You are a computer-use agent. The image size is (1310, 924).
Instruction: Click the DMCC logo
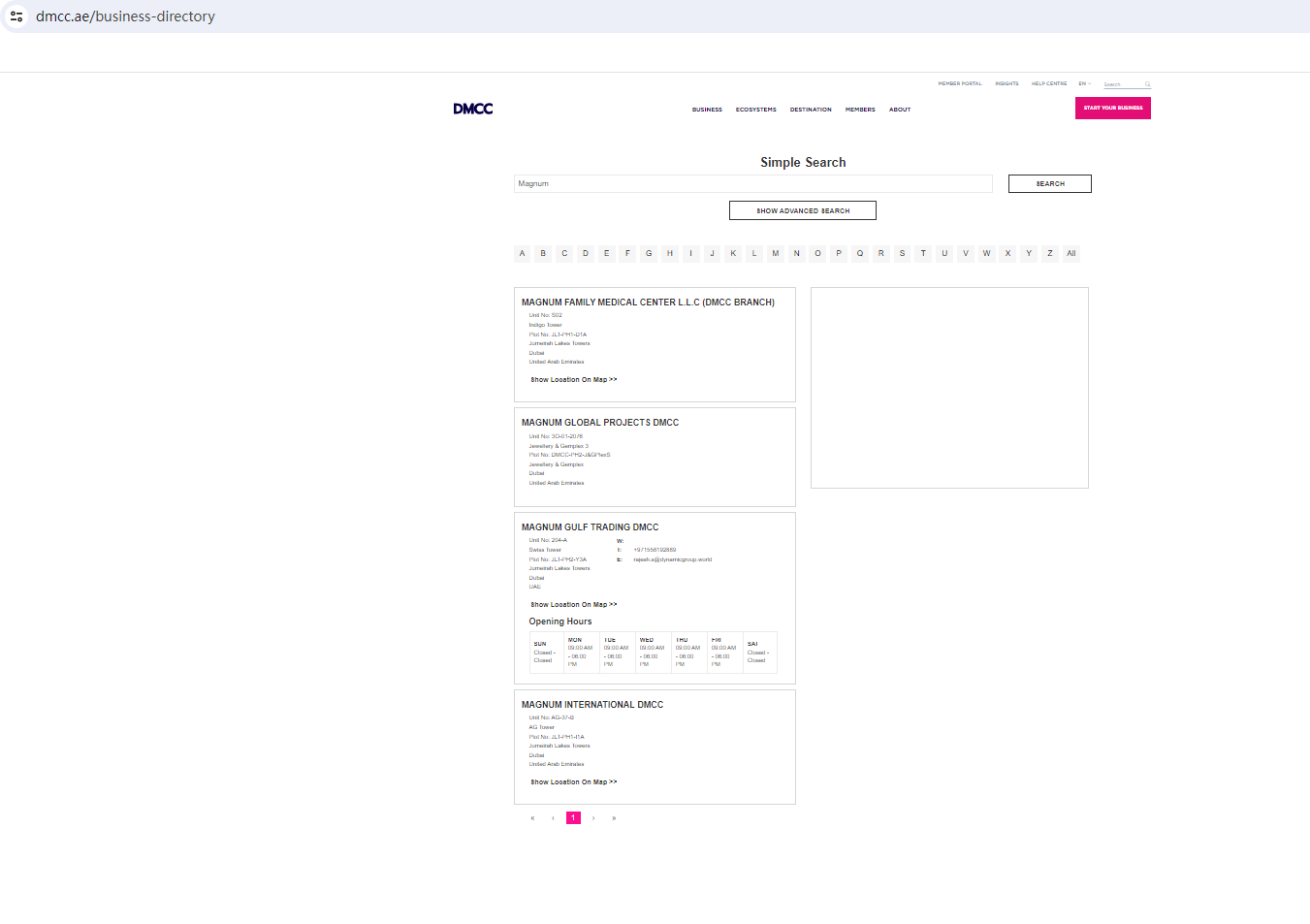pos(473,109)
